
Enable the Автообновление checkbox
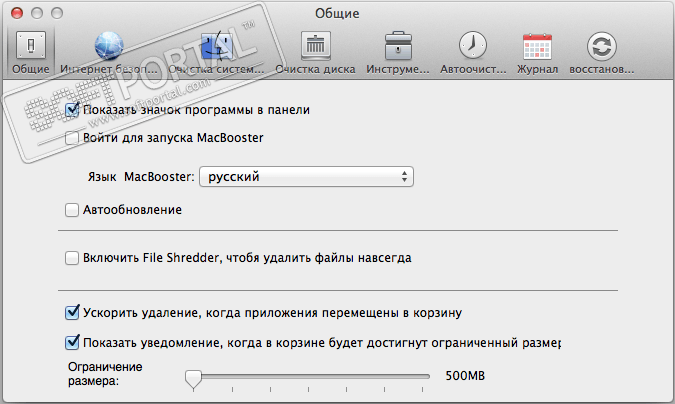(x=72, y=210)
